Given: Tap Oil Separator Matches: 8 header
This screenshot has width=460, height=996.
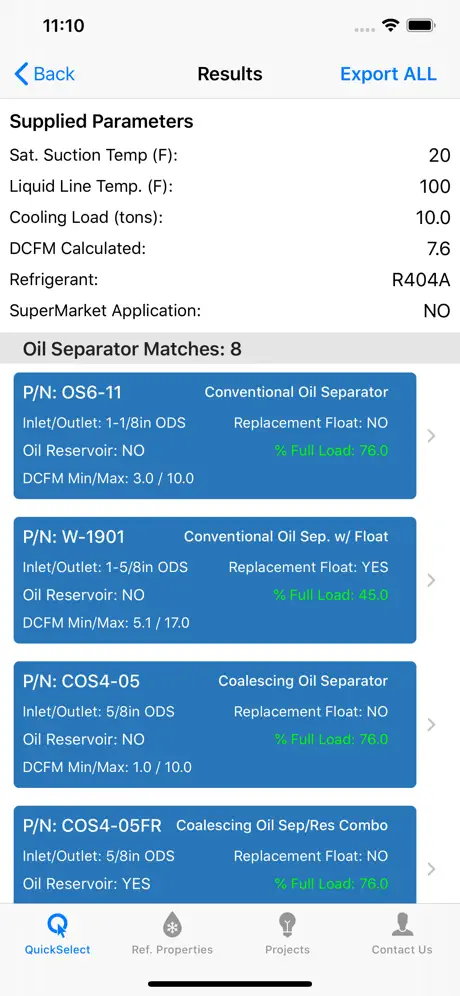Looking at the screenshot, I should [132, 349].
